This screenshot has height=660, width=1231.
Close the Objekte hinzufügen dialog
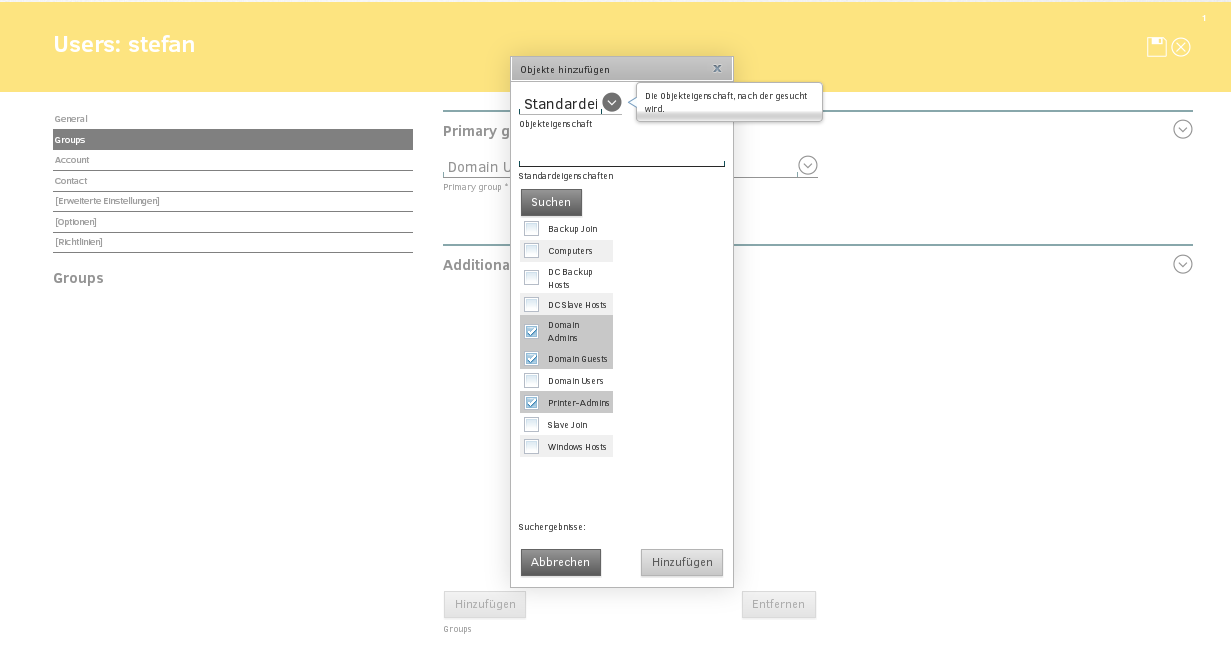717,69
